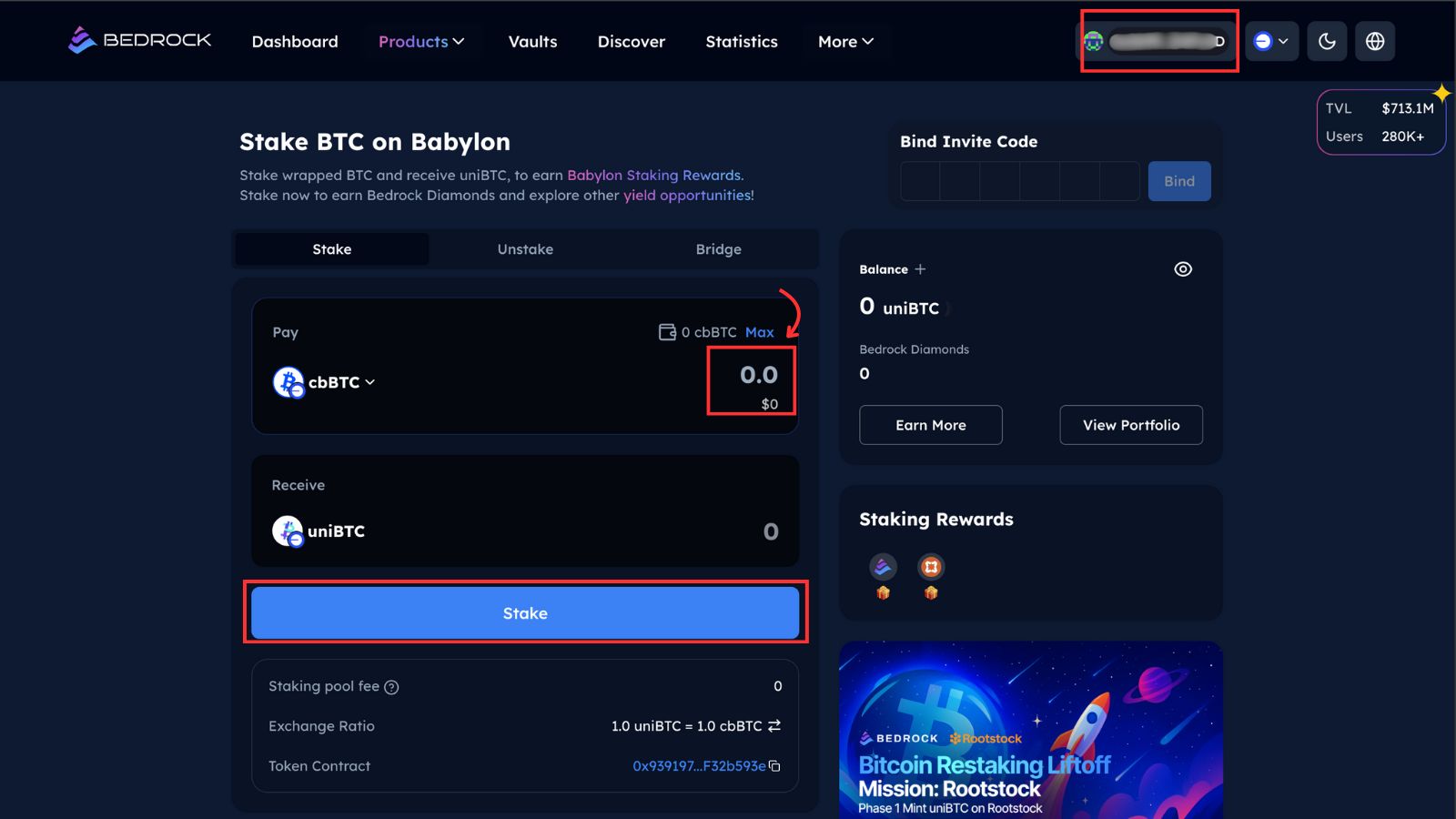Open the cbBTC token selector

click(x=325, y=382)
